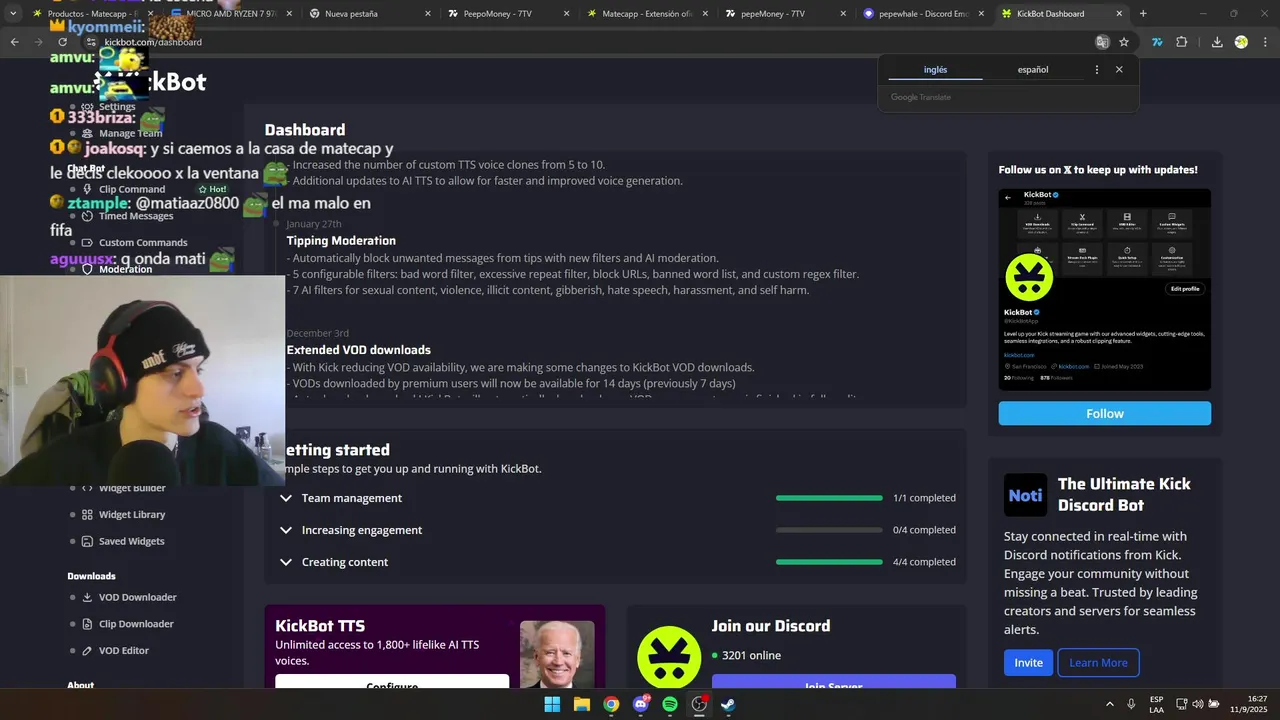Open the Chrome profile avatar
Screen dimensions: 1280x720
pyautogui.click(x=1241, y=42)
